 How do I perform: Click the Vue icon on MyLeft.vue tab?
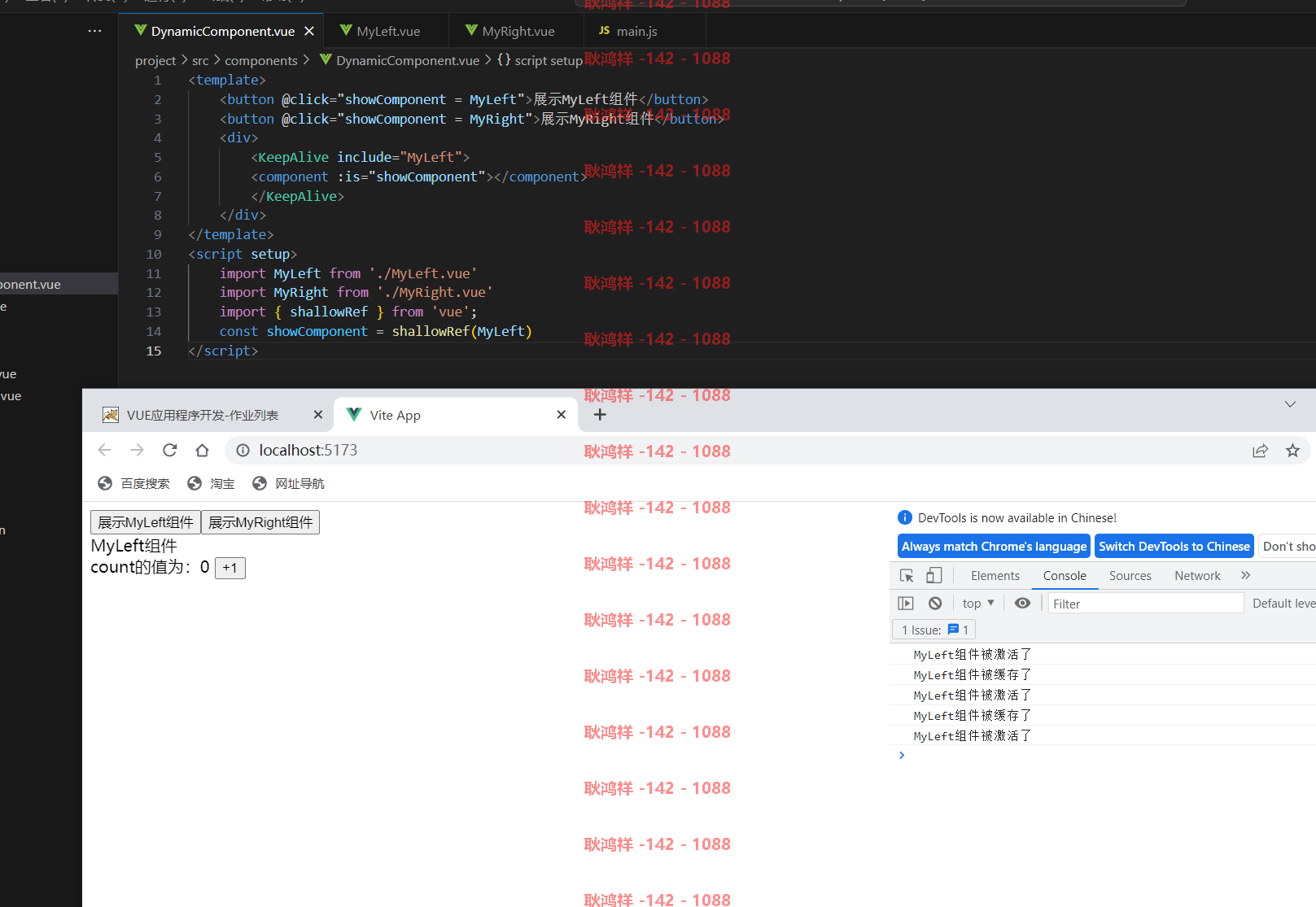346,30
